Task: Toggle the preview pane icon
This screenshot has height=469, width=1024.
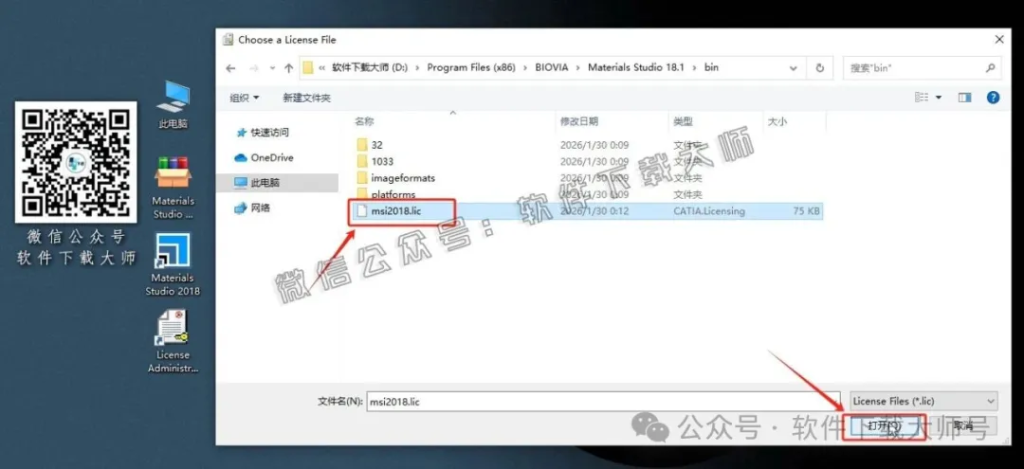Action: tap(965, 98)
